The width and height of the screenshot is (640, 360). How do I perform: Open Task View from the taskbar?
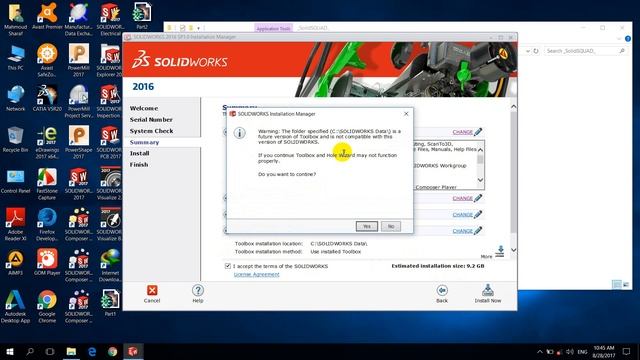coord(50,351)
